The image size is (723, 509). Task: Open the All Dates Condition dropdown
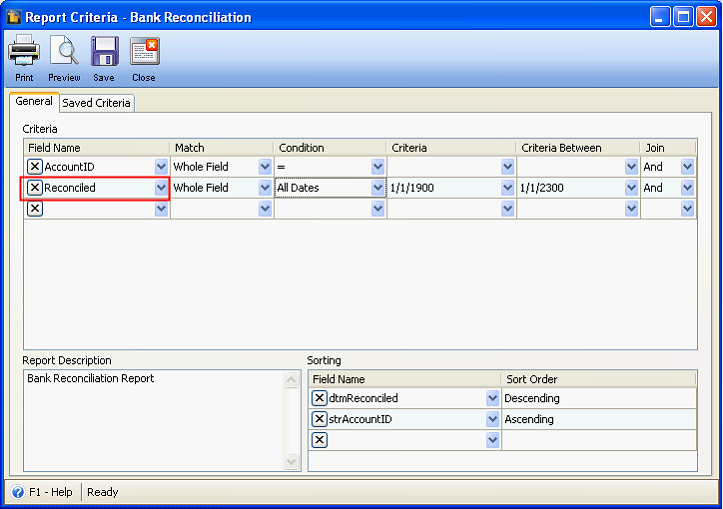coord(378,188)
